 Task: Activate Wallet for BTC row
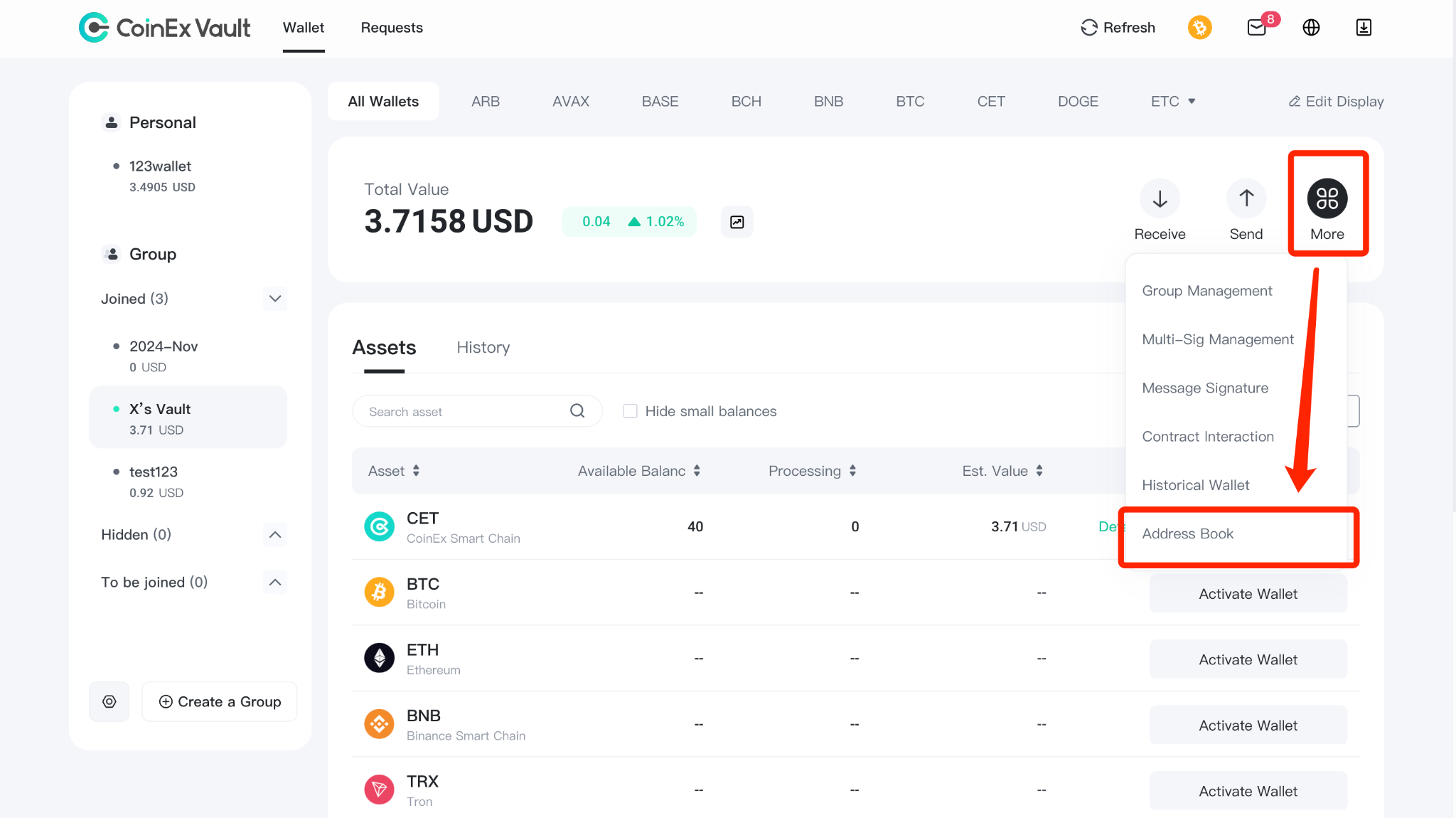click(1248, 594)
